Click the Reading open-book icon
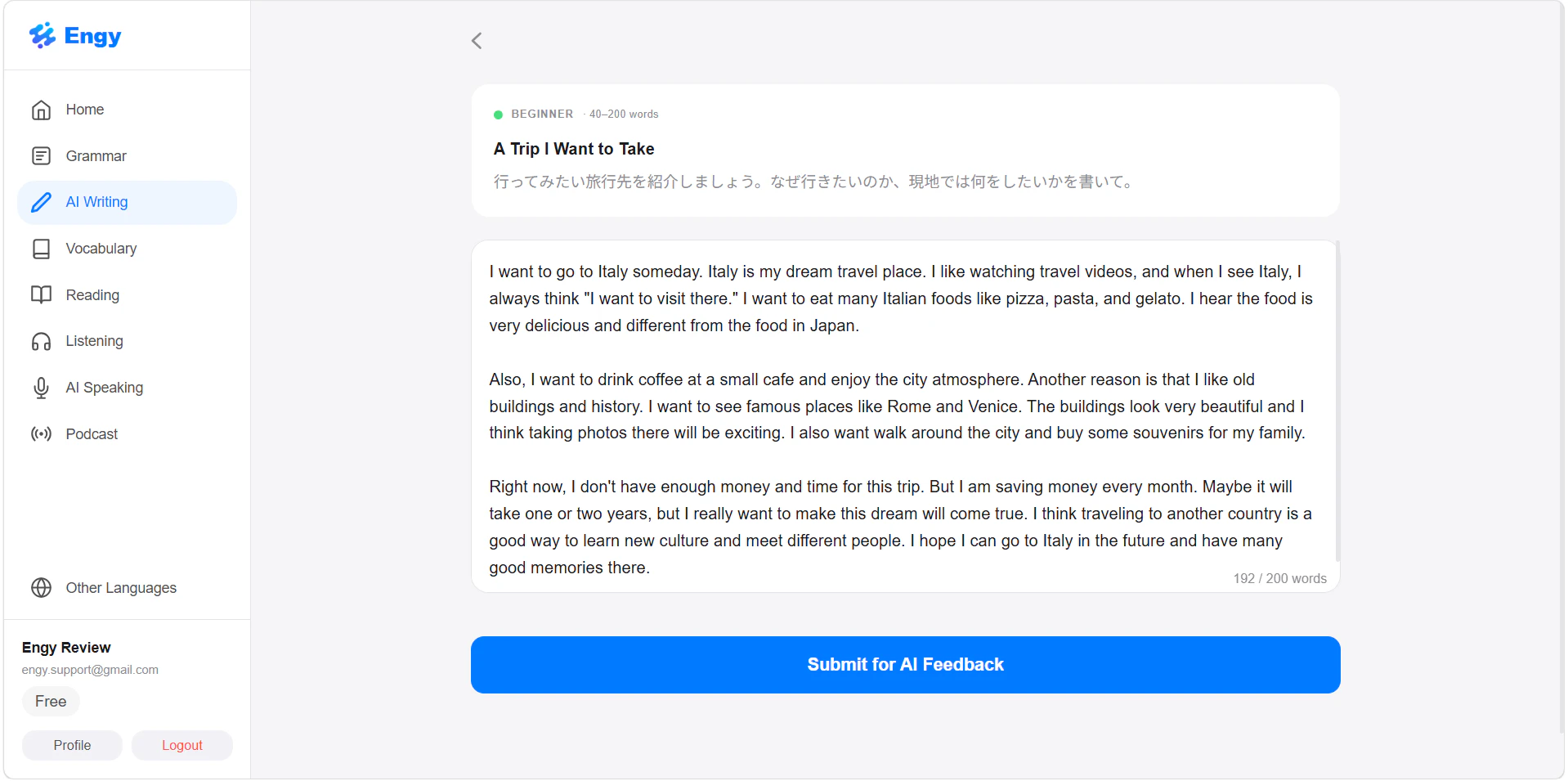Screen dimensions: 1568x781 tap(41, 295)
